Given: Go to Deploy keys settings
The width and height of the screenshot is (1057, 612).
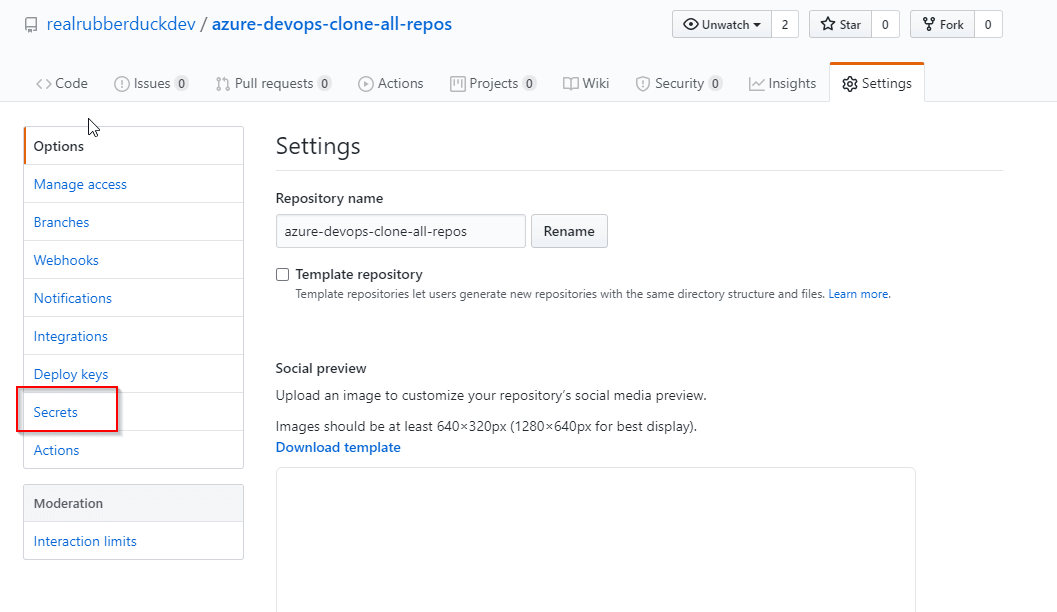Looking at the screenshot, I should [133, 374].
